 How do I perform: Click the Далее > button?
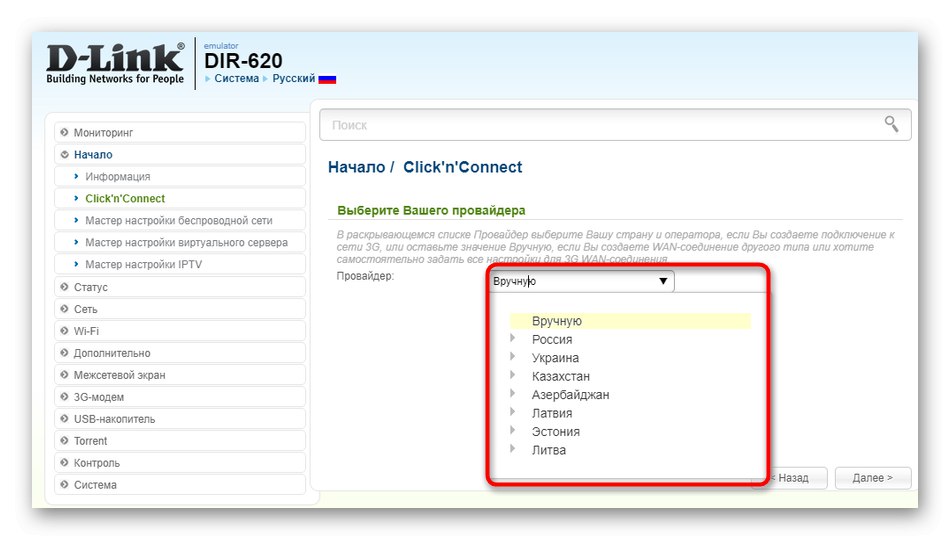872,478
